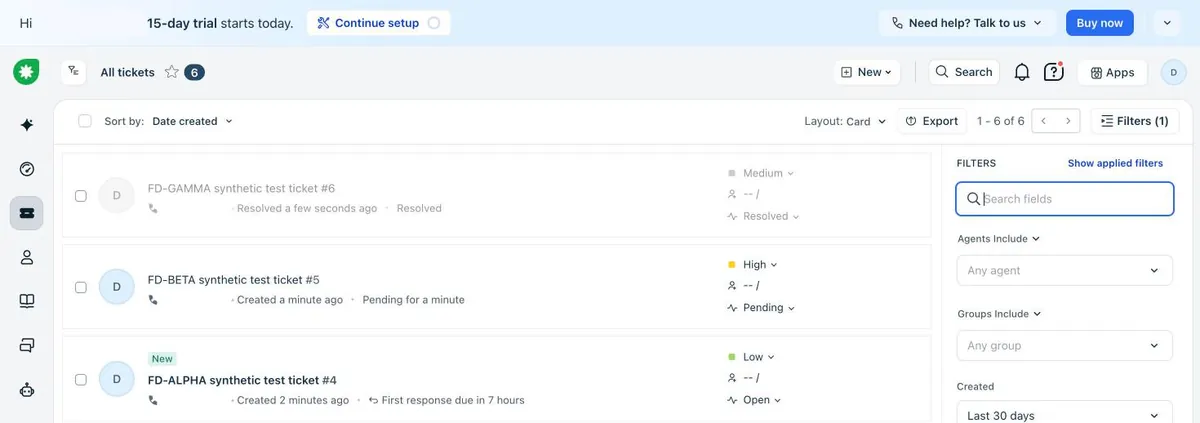Open Freshdesk home logo
Image resolution: width=1200 pixels, height=423 pixels.
pyautogui.click(x=26, y=72)
